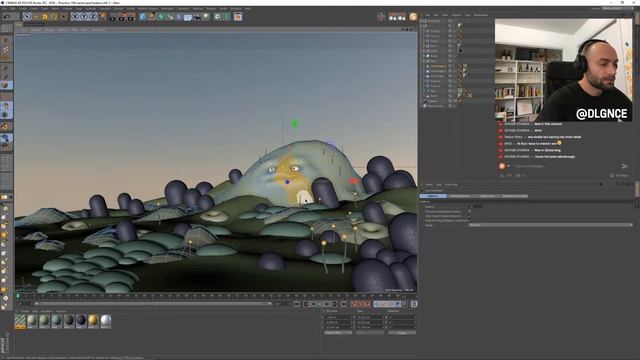Toggle the Y-axis lock
The image size is (640, 360).
(x=84, y=16)
